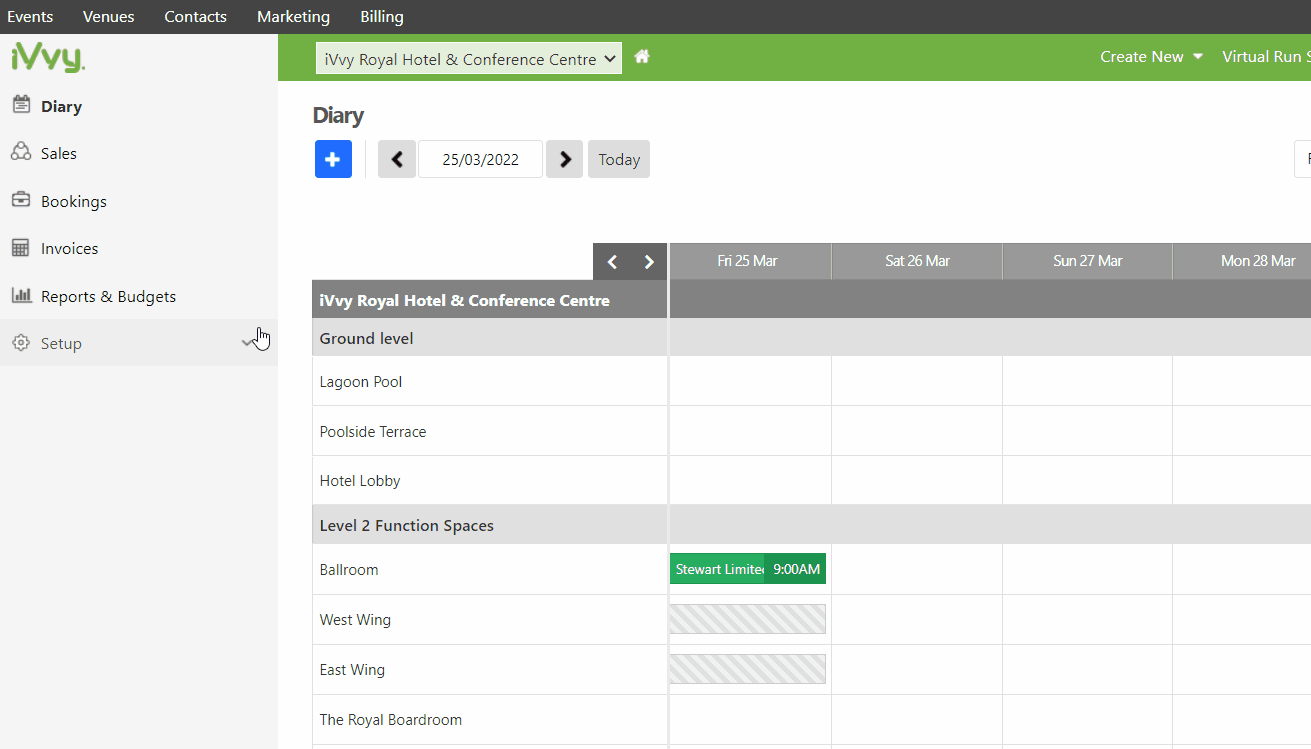The image size is (1311, 749).
Task: Open the Stewart Limited 9:00AM booking
Action: 748,569
